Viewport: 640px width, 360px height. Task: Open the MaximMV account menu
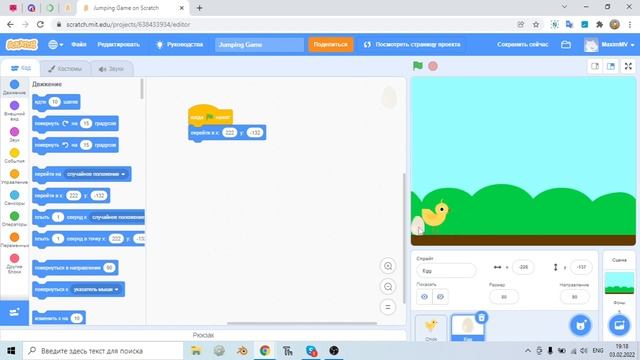[x=609, y=44]
